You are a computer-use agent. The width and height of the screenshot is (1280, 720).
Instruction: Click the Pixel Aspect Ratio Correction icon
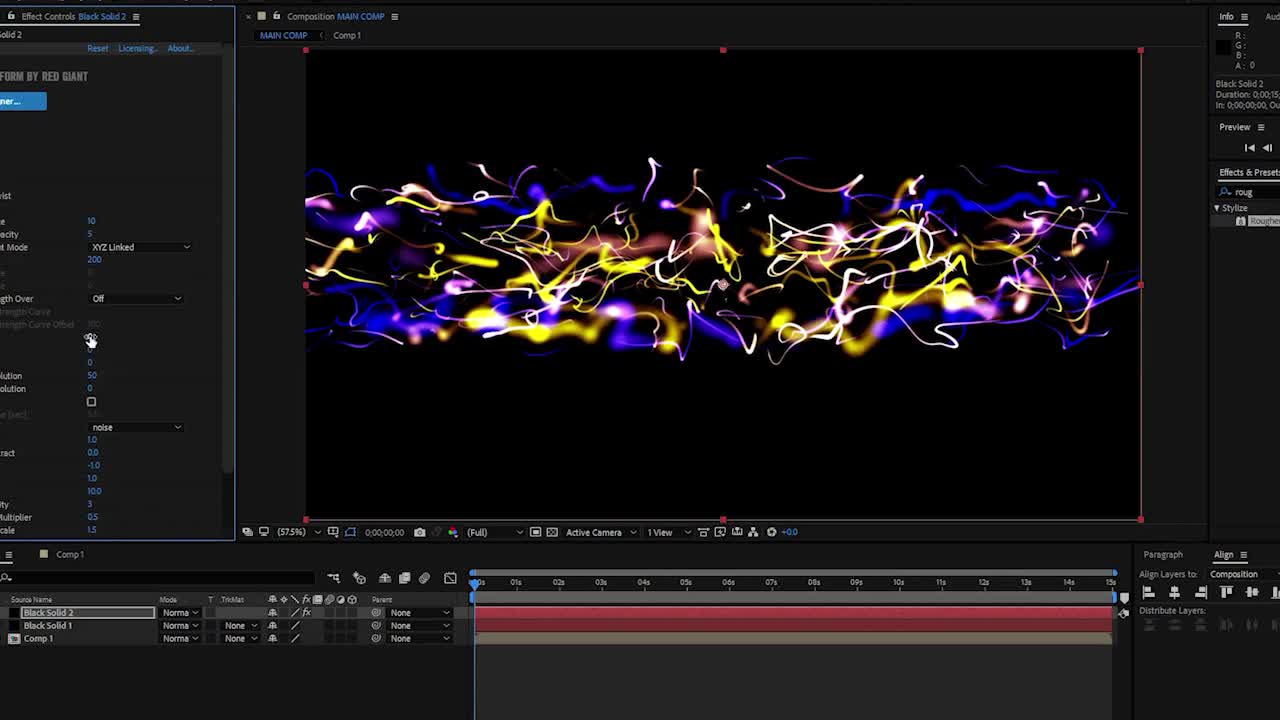click(x=703, y=532)
